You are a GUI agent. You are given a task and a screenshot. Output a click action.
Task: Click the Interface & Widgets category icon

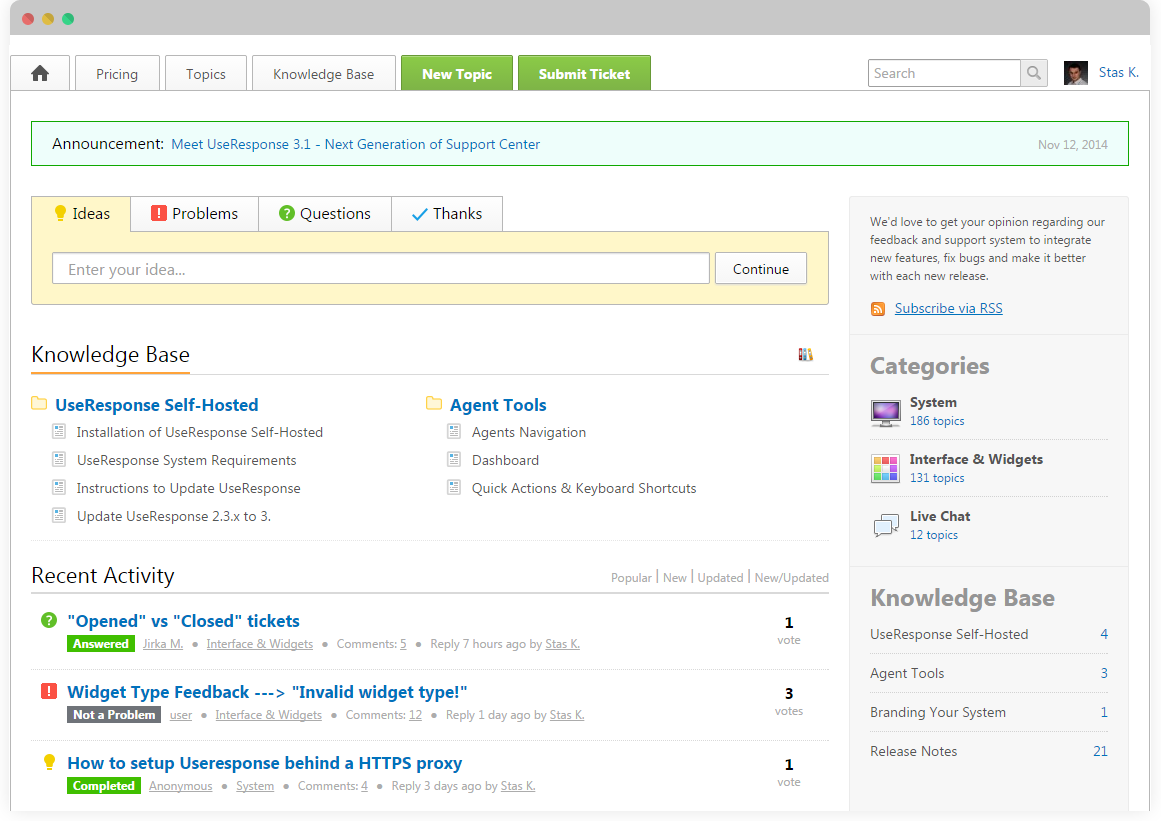(x=886, y=469)
